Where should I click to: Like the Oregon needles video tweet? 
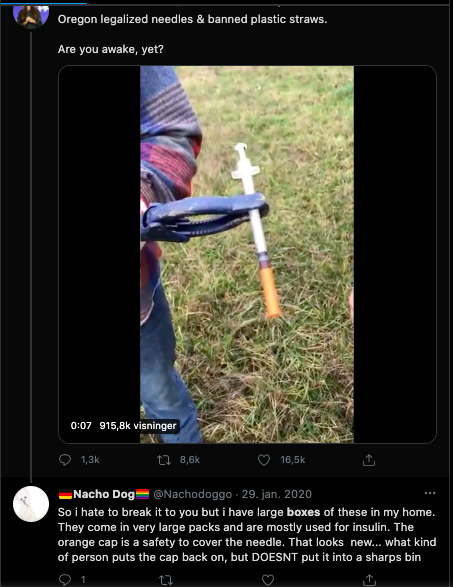coord(264,460)
